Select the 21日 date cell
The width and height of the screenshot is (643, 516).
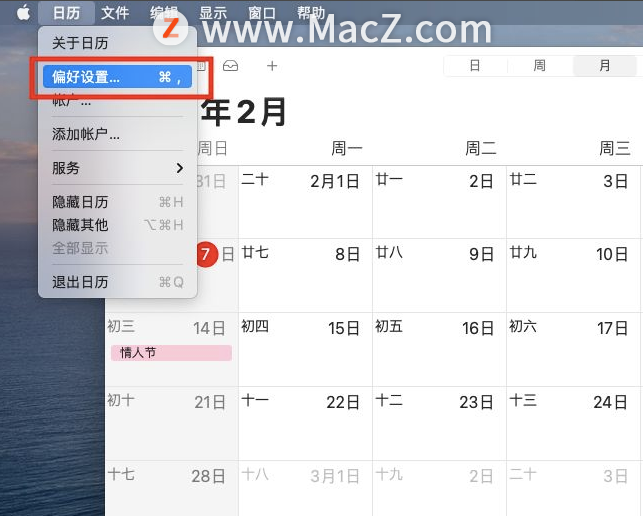click(171, 423)
